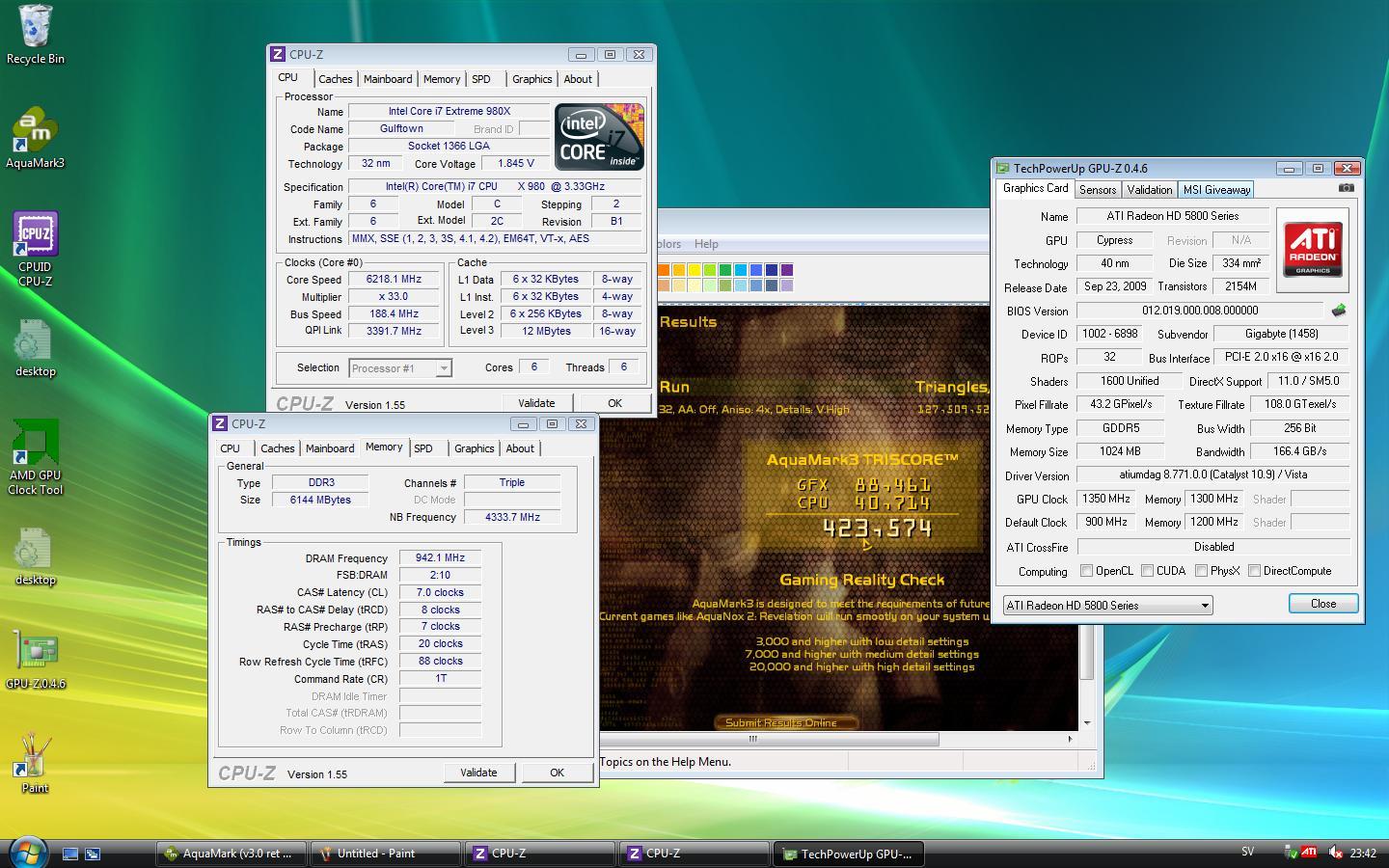Viewport: 1389px width, 868px height.
Task: Click Paint's horizontal scrollbar thumb
Action: (770, 739)
